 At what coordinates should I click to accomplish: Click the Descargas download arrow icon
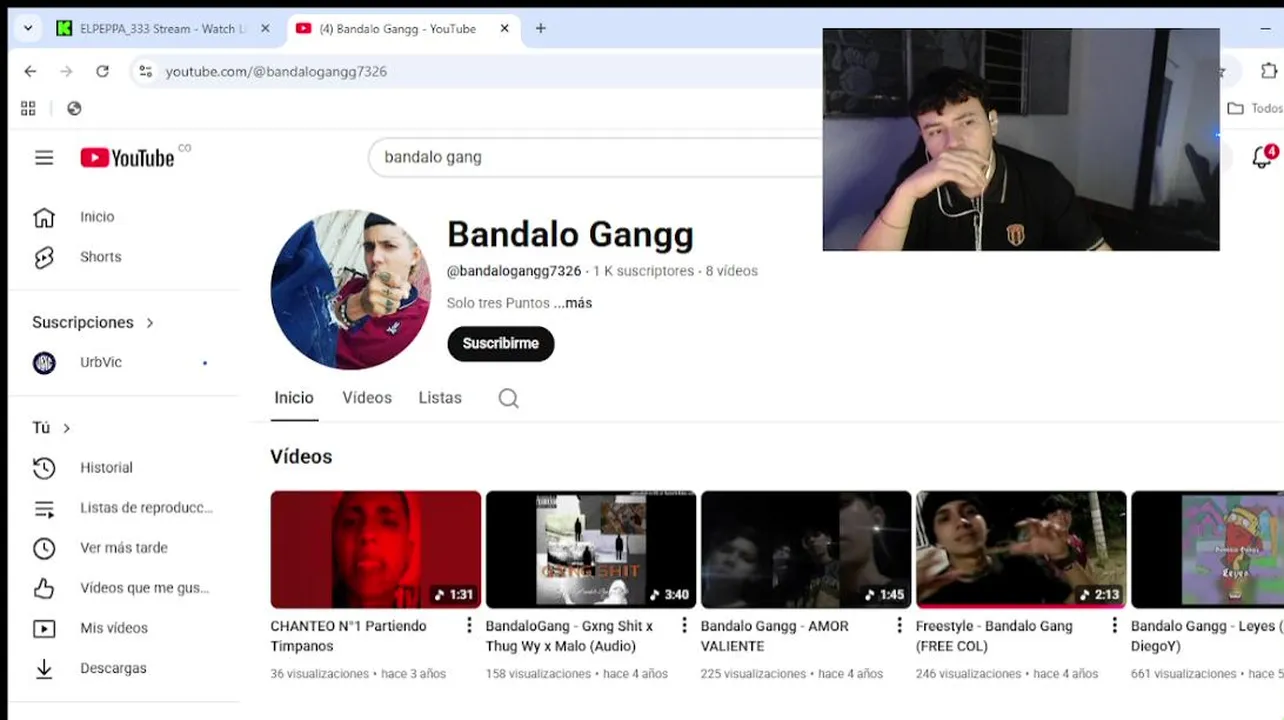coord(44,668)
